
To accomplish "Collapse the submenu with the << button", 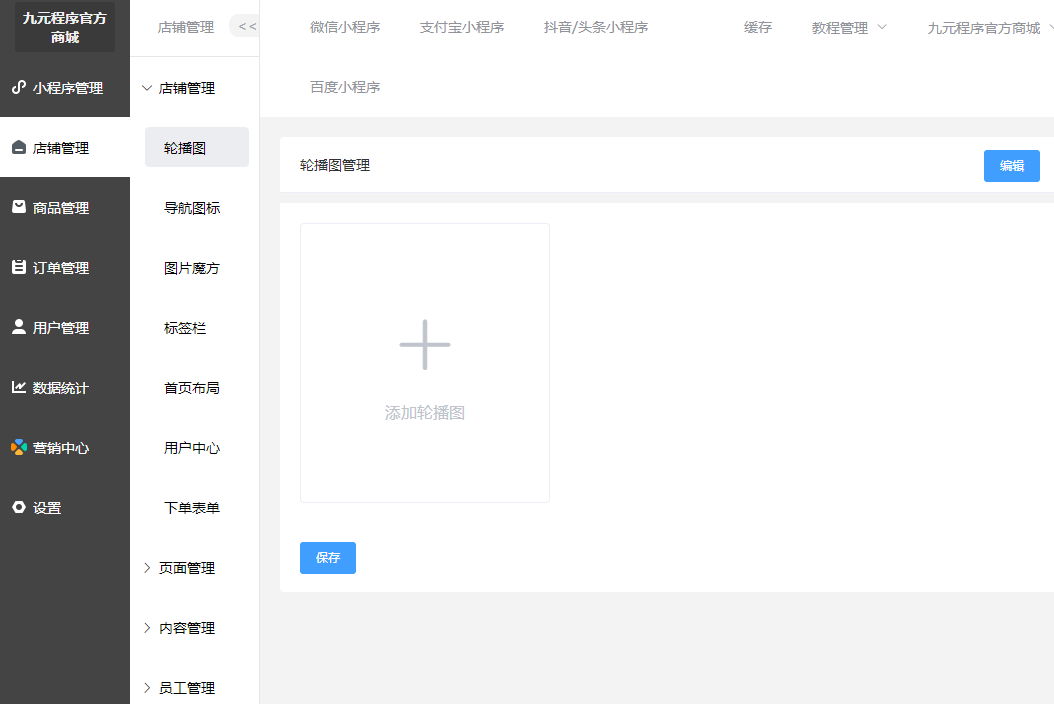I will pyautogui.click(x=246, y=27).
